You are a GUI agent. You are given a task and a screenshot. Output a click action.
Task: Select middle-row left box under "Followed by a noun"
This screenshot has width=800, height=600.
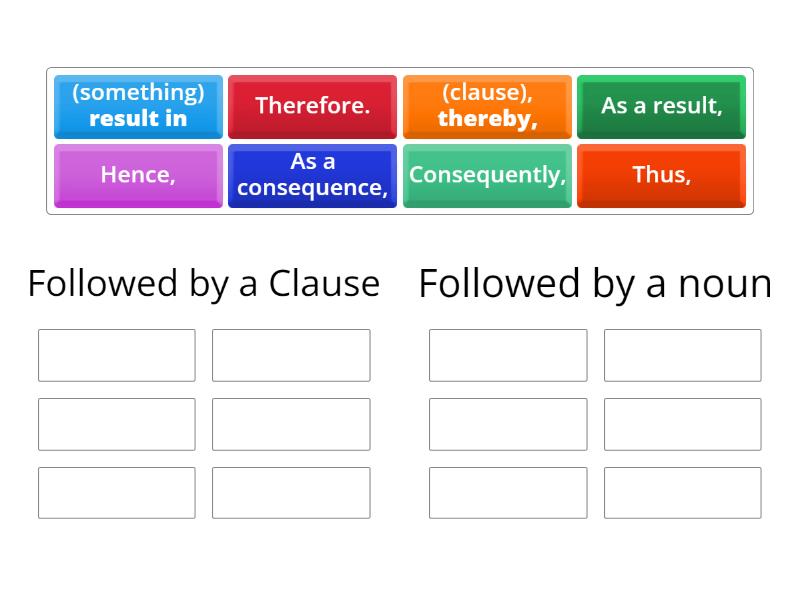[x=508, y=424]
